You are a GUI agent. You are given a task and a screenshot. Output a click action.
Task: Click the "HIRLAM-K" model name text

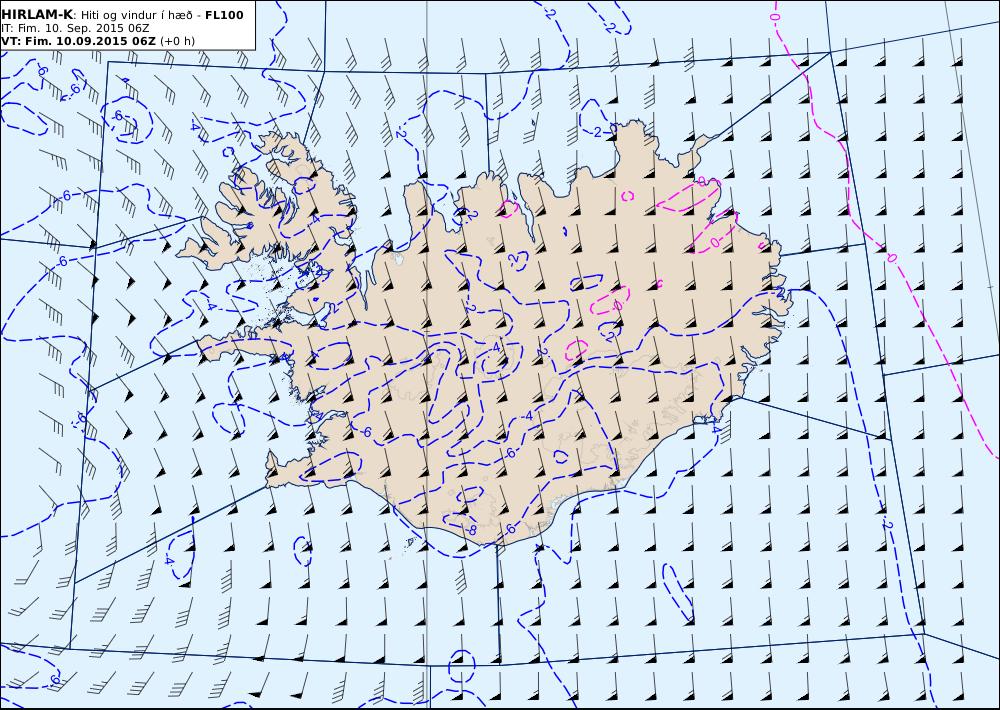click(x=37, y=15)
